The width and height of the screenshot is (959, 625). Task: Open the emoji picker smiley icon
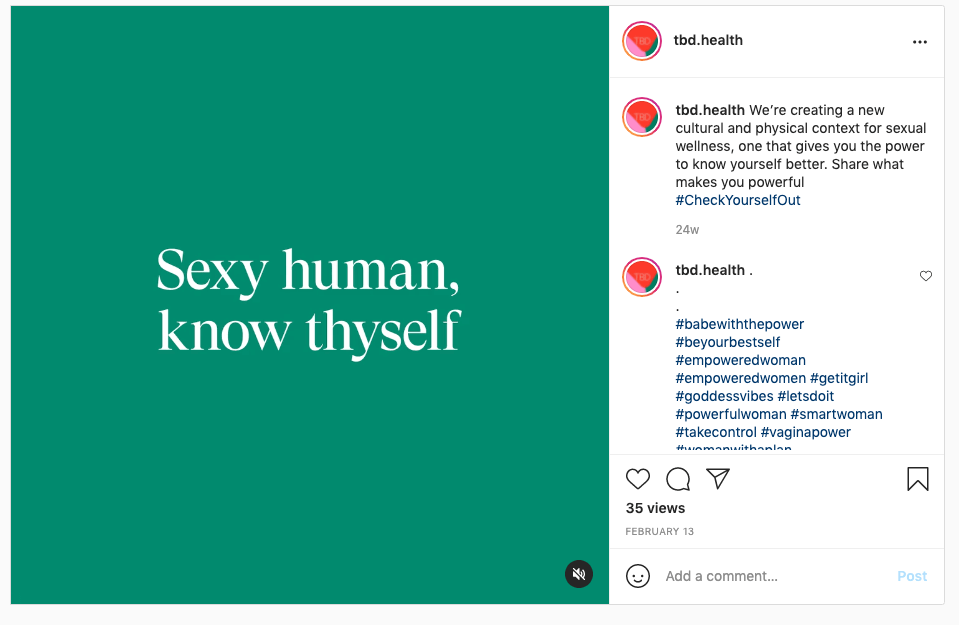point(637,576)
